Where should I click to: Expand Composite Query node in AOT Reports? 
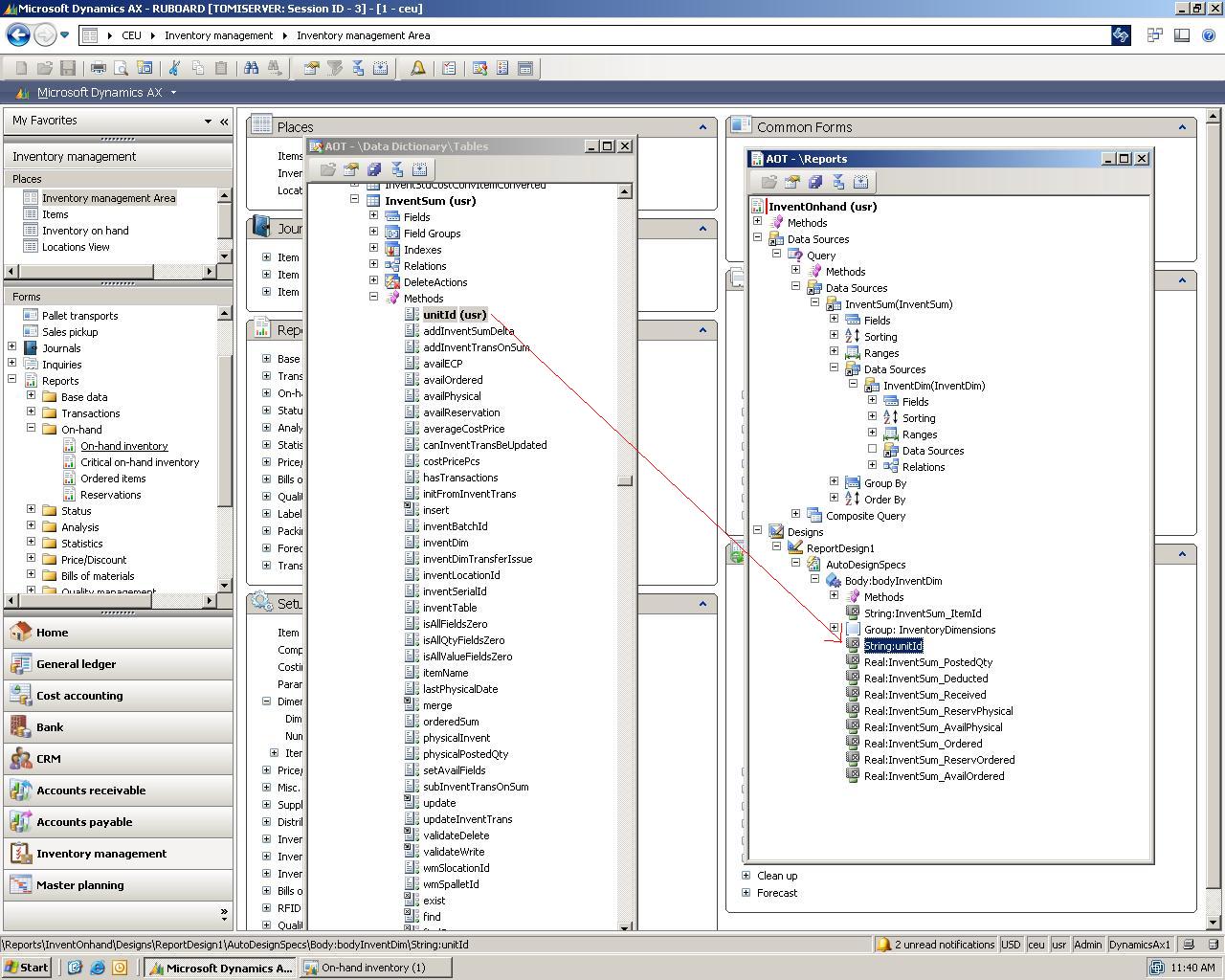click(795, 515)
